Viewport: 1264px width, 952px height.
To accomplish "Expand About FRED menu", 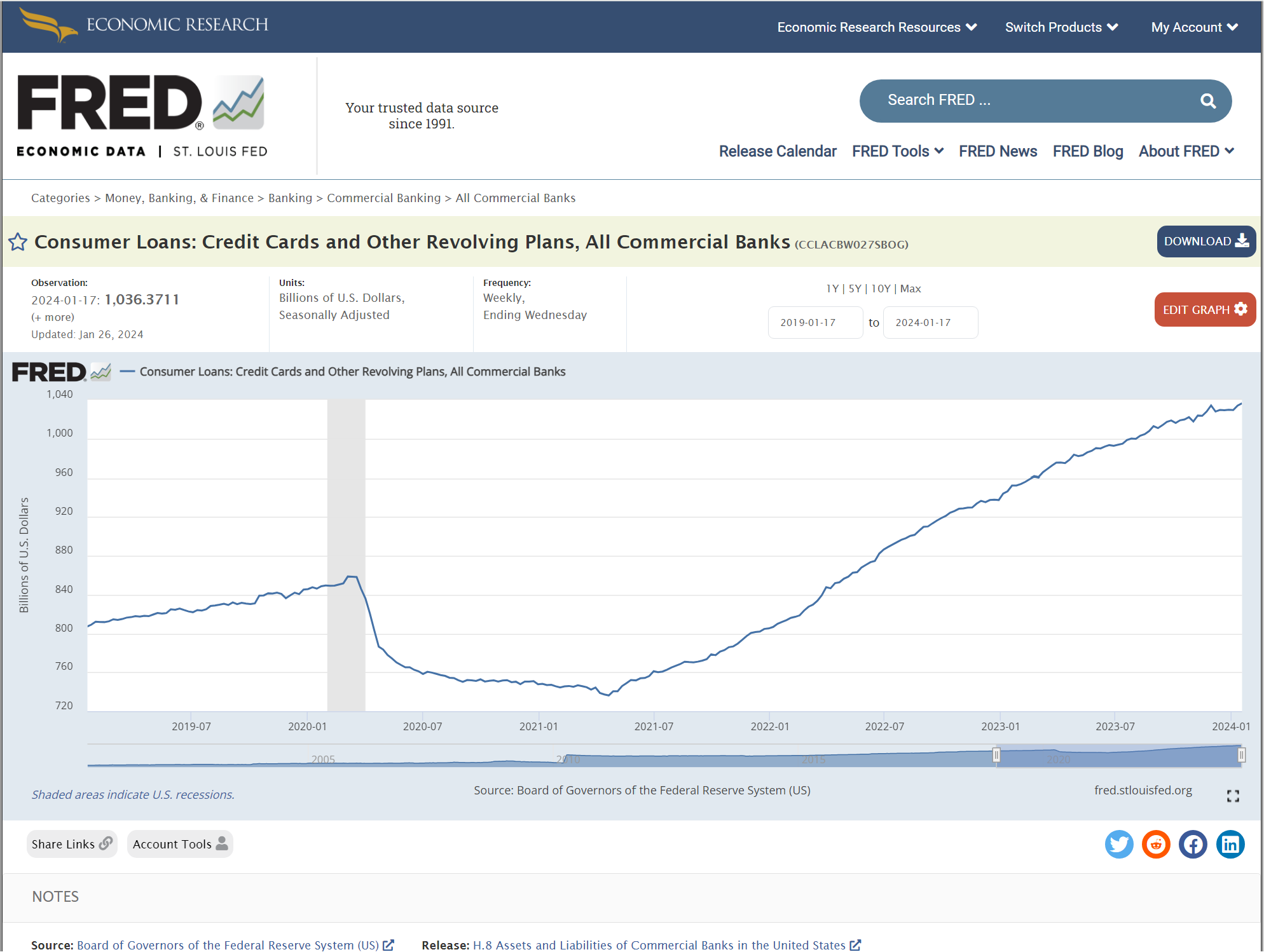I will tap(1186, 151).
